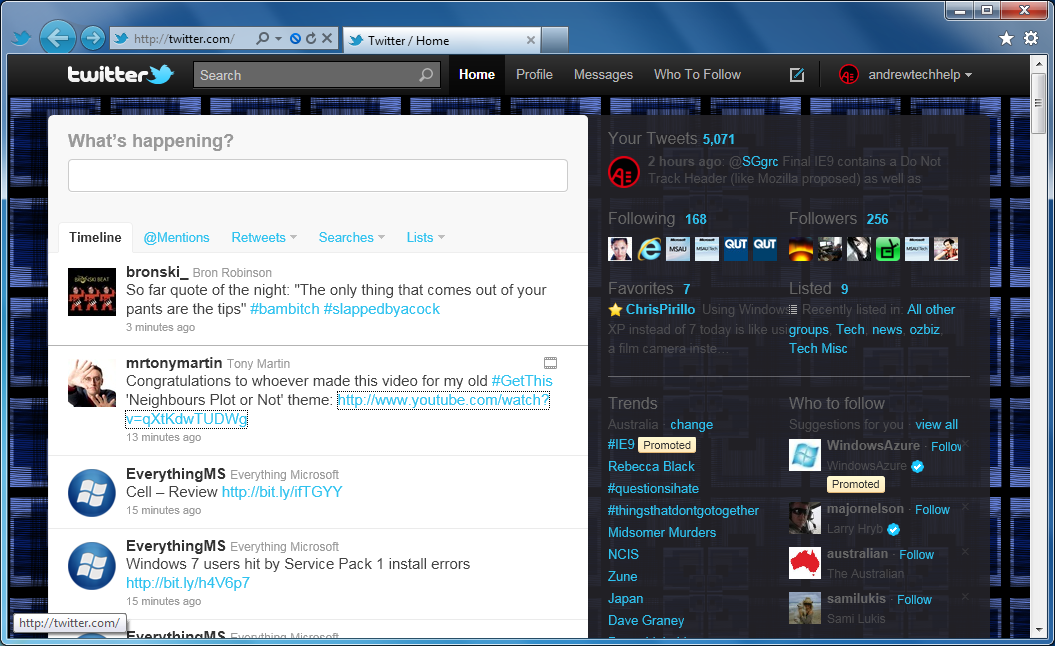
Task: Open a new blank tab
Action: tap(554, 40)
